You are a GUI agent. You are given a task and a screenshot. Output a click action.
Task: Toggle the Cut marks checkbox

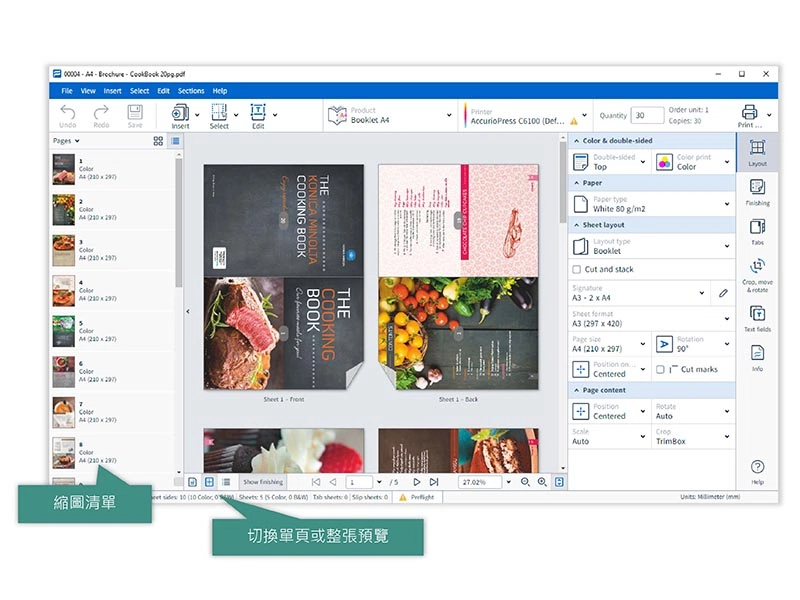click(x=660, y=369)
